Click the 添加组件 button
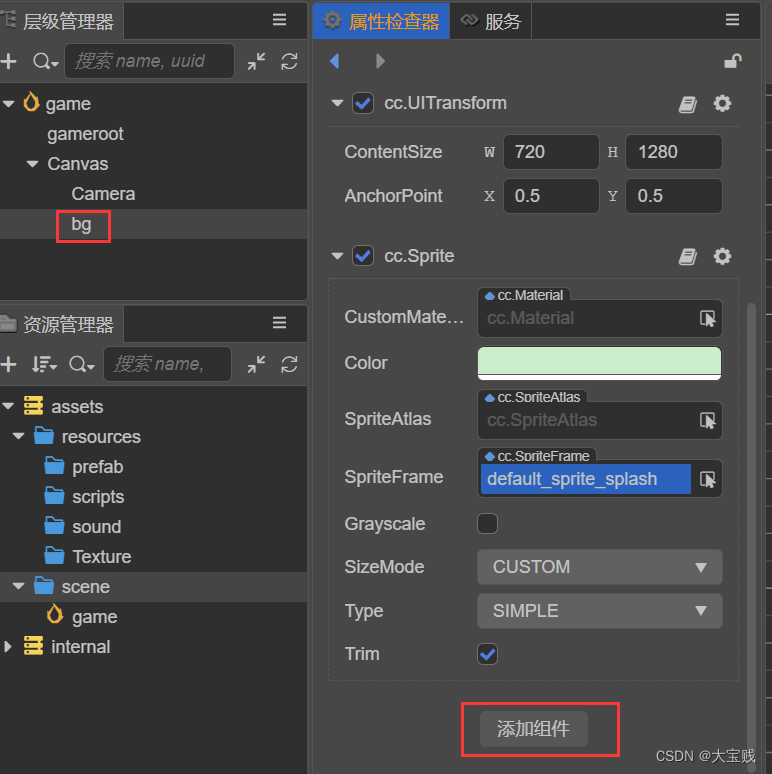 click(x=534, y=730)
